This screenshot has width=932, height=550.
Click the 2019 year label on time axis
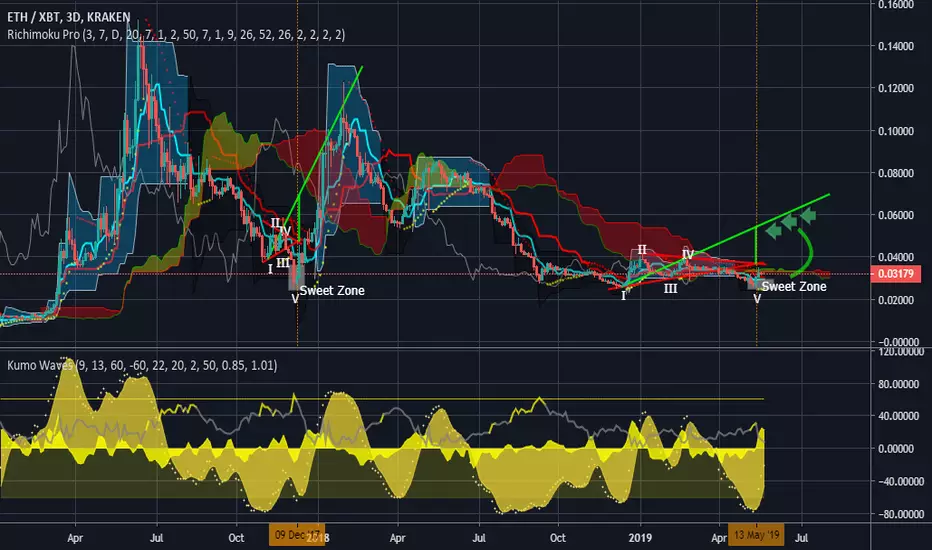(640, 538)
